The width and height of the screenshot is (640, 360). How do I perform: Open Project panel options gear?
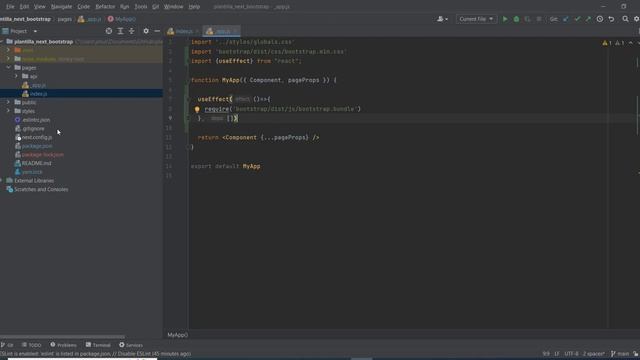click(146, 31)
